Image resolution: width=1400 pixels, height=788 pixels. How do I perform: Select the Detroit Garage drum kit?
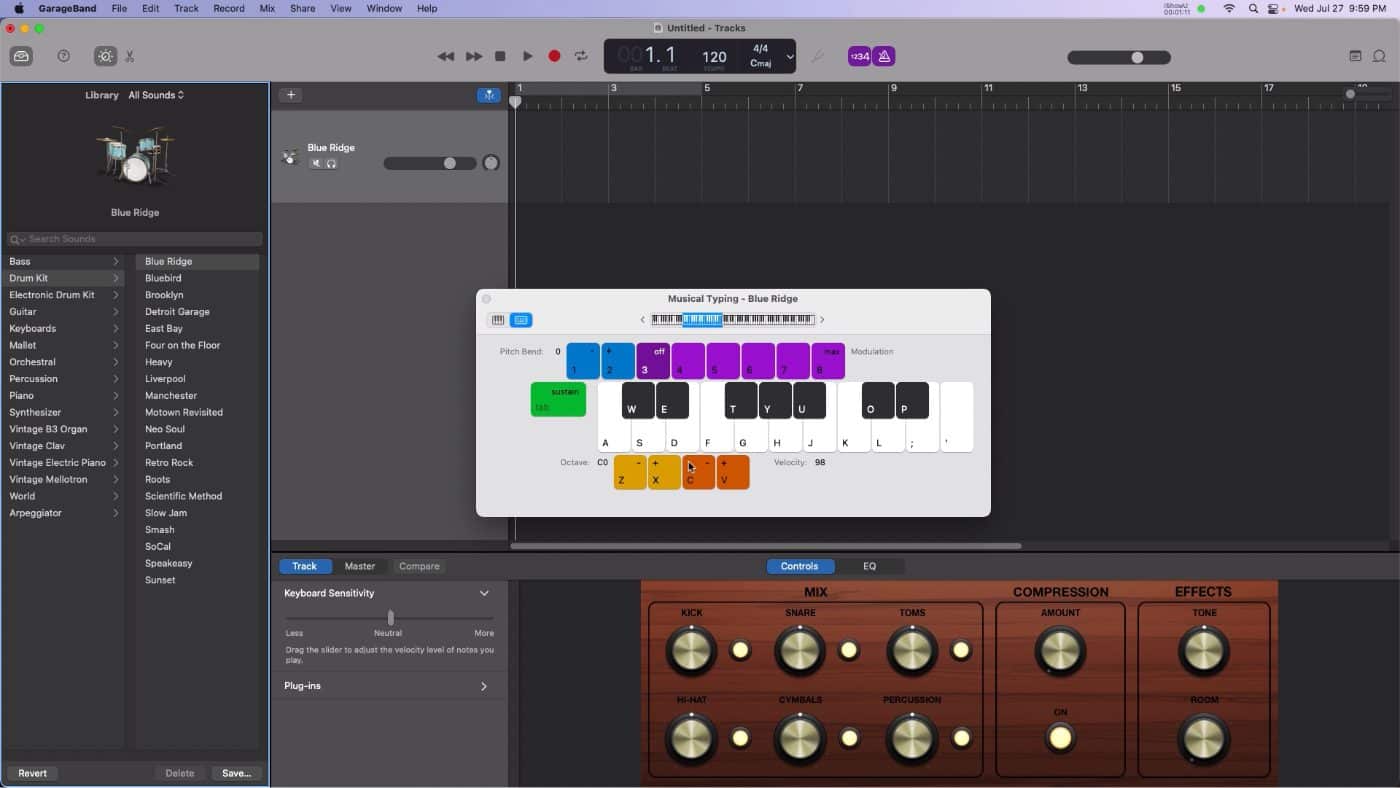[x=177, y=312]
